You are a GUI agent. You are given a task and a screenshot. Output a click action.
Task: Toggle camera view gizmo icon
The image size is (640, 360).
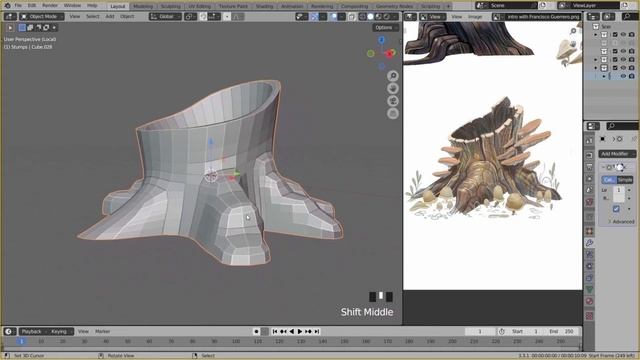[393, 101]
